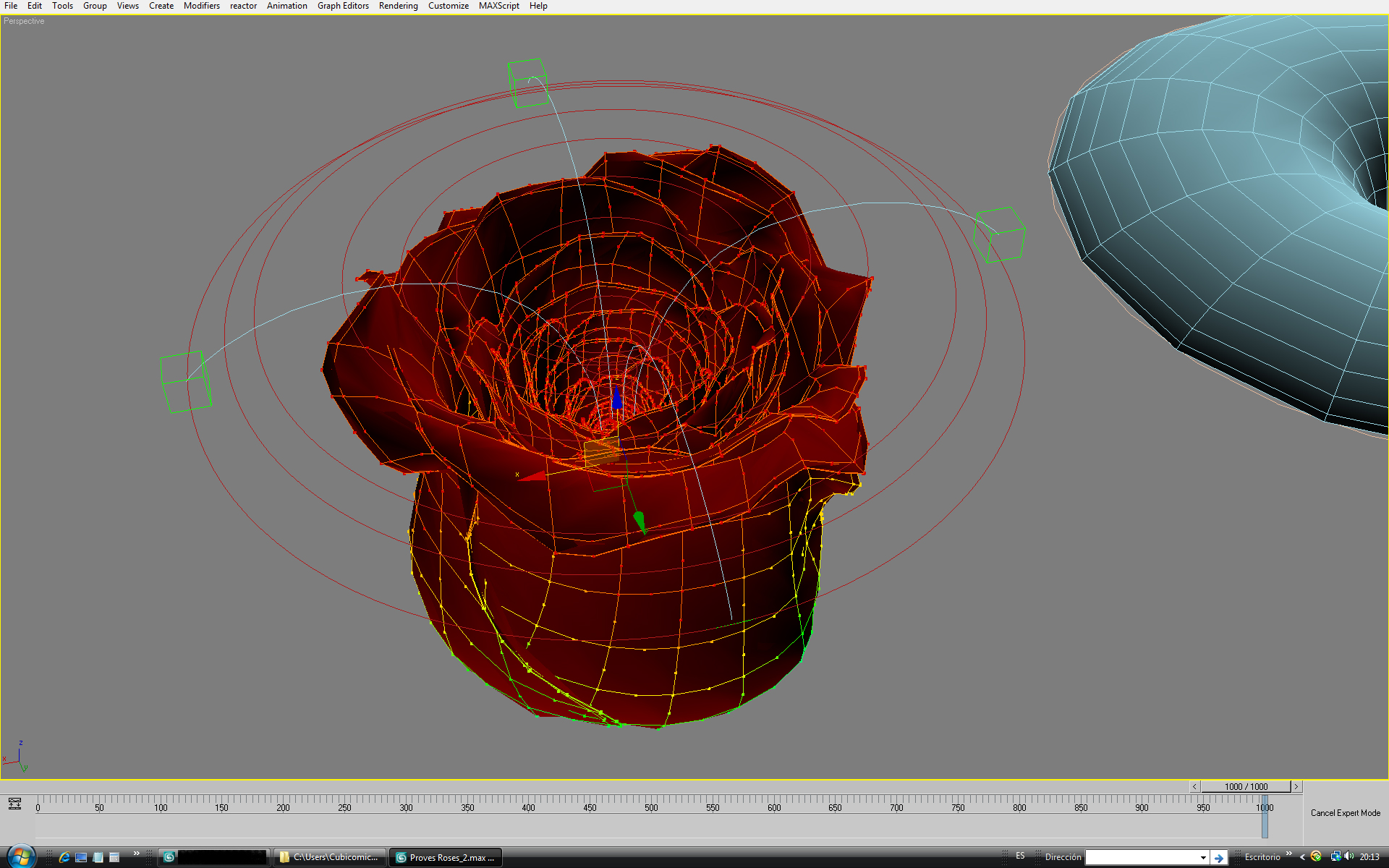The image size is (1389, 868).
Task: Click the Show Desktop quick launch icon
Action: point(81,857)
